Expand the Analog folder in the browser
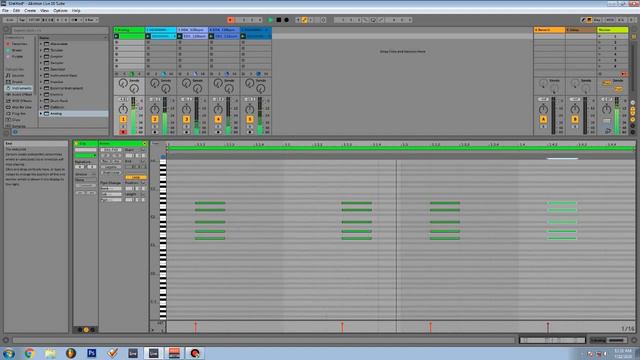This screenshot has width=640, height=360. pyautogui.click(x=41, y=113)
